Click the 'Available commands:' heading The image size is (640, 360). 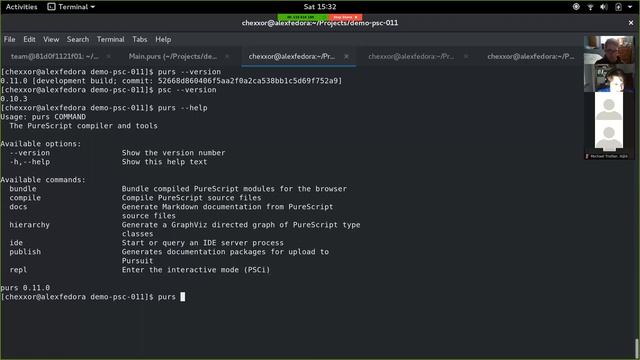tap(43, 180)
